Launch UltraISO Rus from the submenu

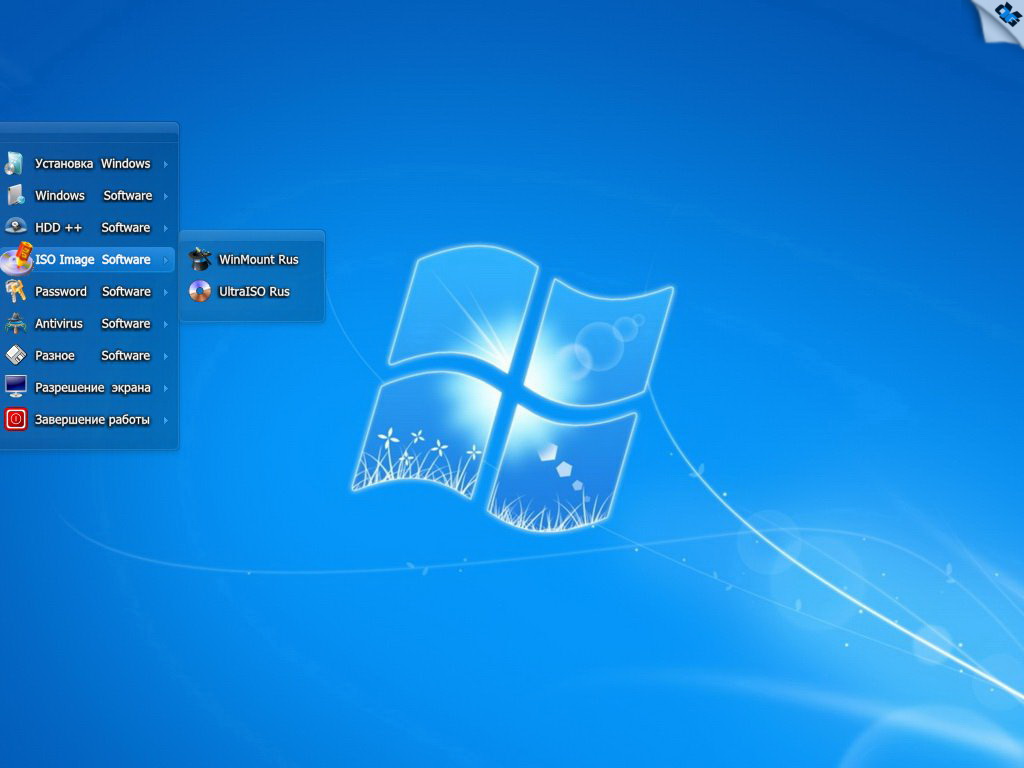[x=252, y=291]
